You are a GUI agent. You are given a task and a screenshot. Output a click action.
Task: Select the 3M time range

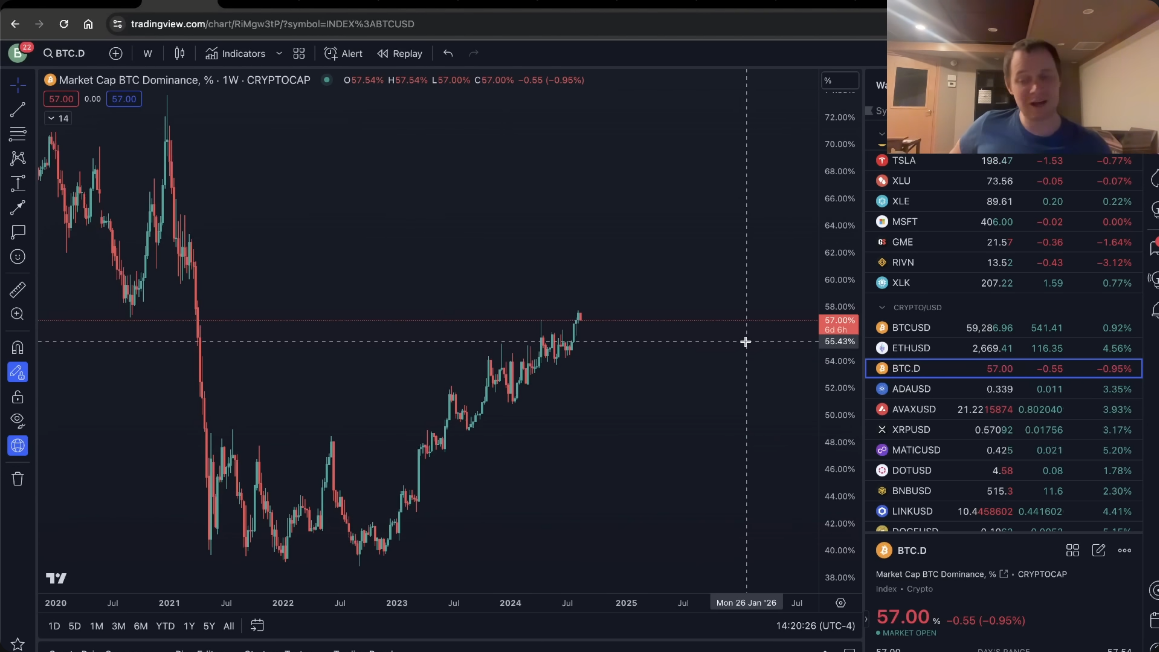click(118, 626)
